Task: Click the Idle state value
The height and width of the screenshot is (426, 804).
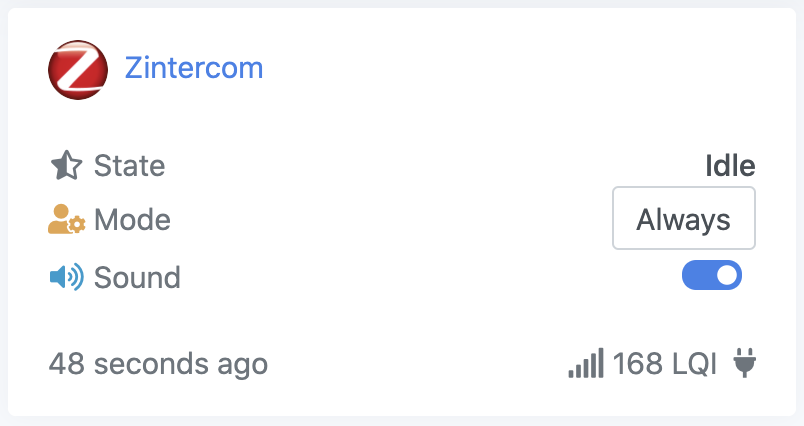Action: tap(730, 165)
